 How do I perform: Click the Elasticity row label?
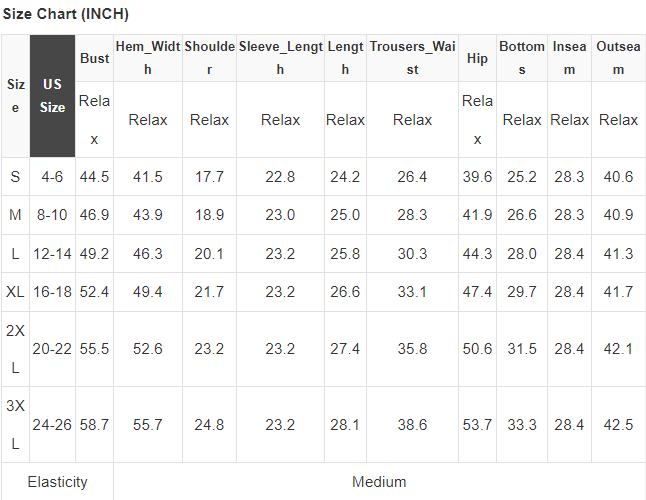(58, 482)
